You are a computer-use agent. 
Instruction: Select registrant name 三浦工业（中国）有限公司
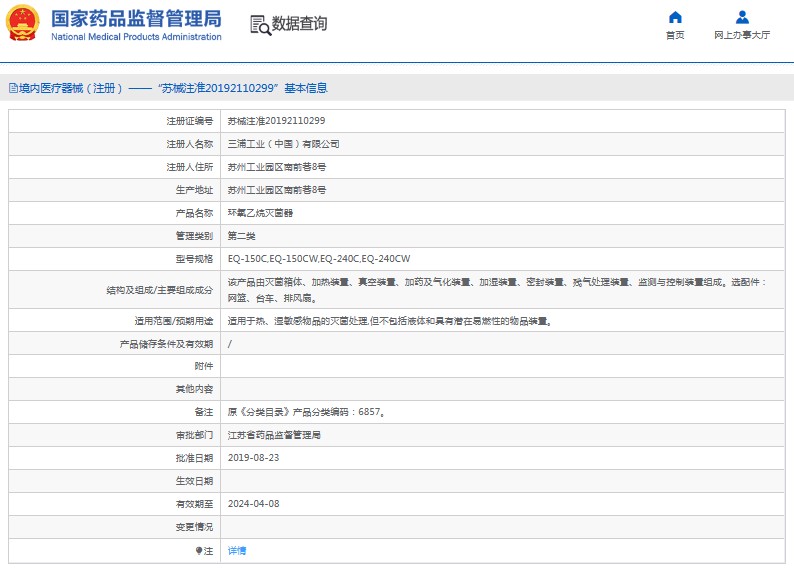coord(284,144)
